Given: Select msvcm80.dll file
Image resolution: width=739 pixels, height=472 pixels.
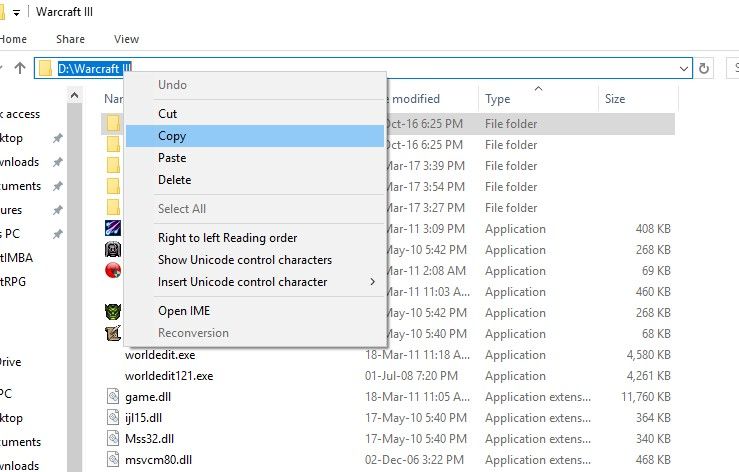Looking at the screenshot, I should pos(158,460).
